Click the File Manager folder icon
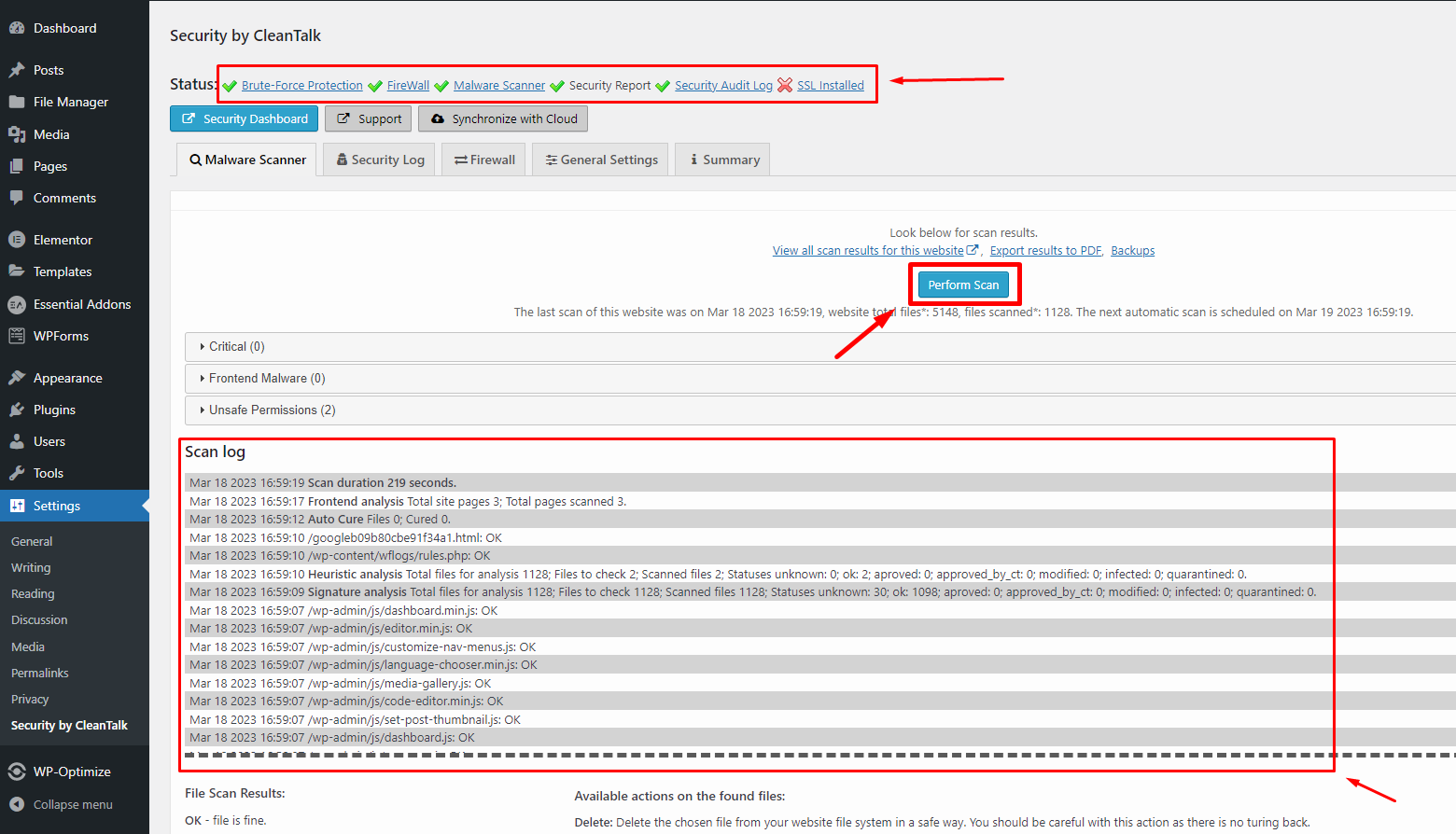The image size is (1456, 834). click(17, 102)
